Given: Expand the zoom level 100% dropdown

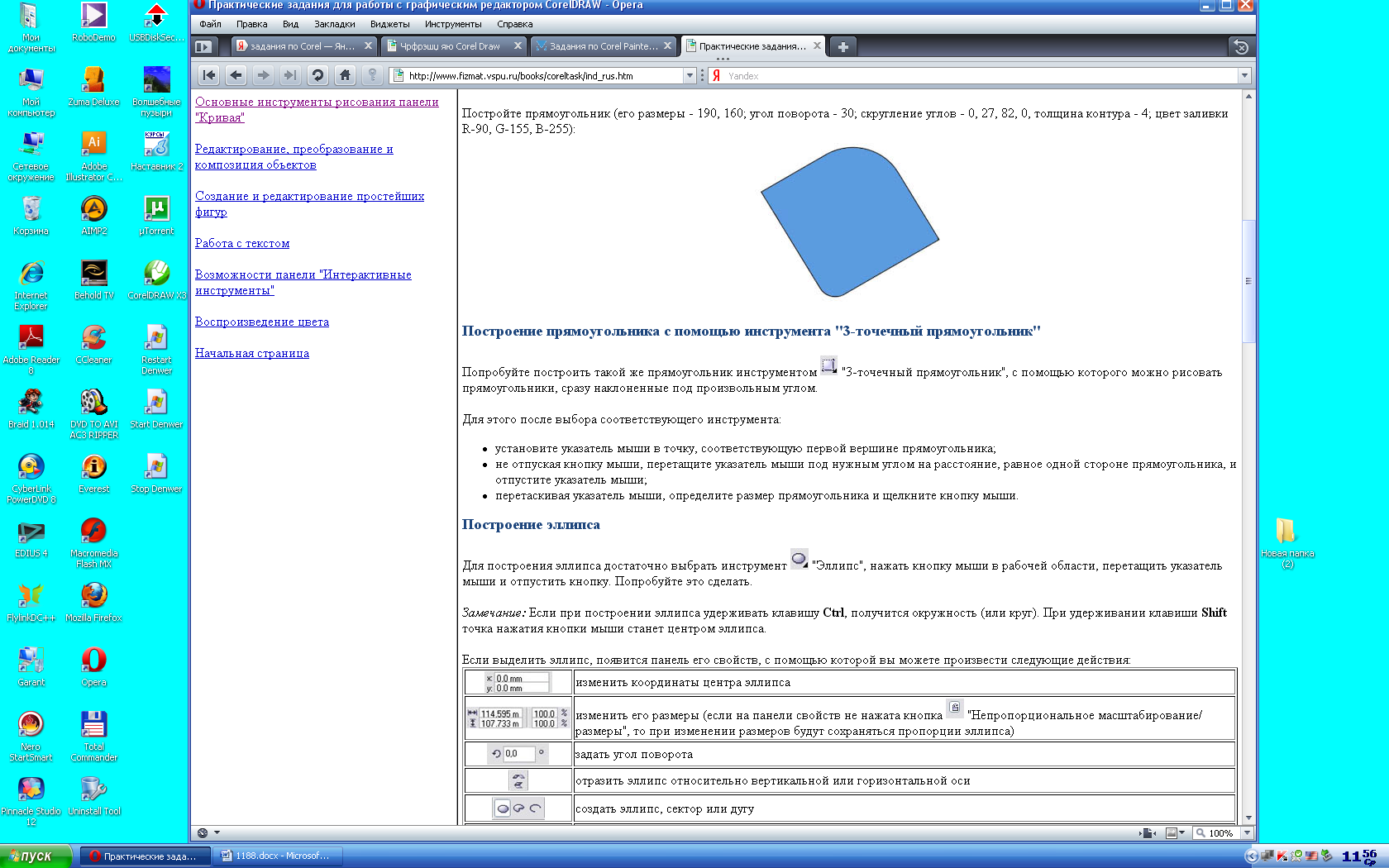Looking at the screenshot, I should click(1247, 832).
